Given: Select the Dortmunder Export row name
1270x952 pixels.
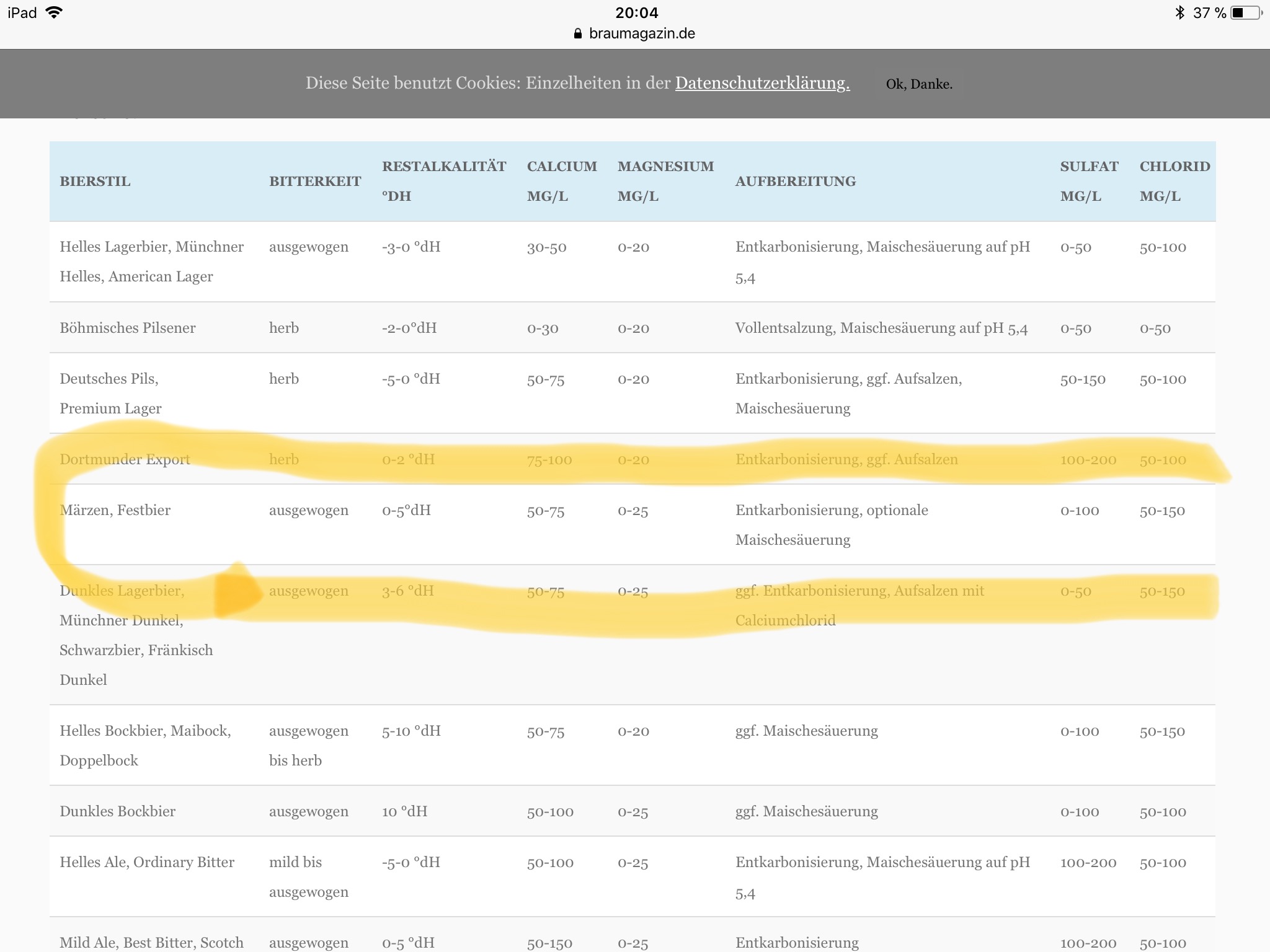Looking at the screenshot, I should point(125,459).
